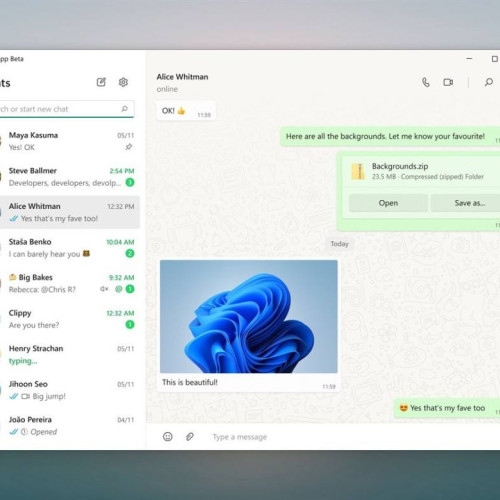500x500 pixels.
Task: Open the blue bloom wallpaper image
Action: pos(249,316)
